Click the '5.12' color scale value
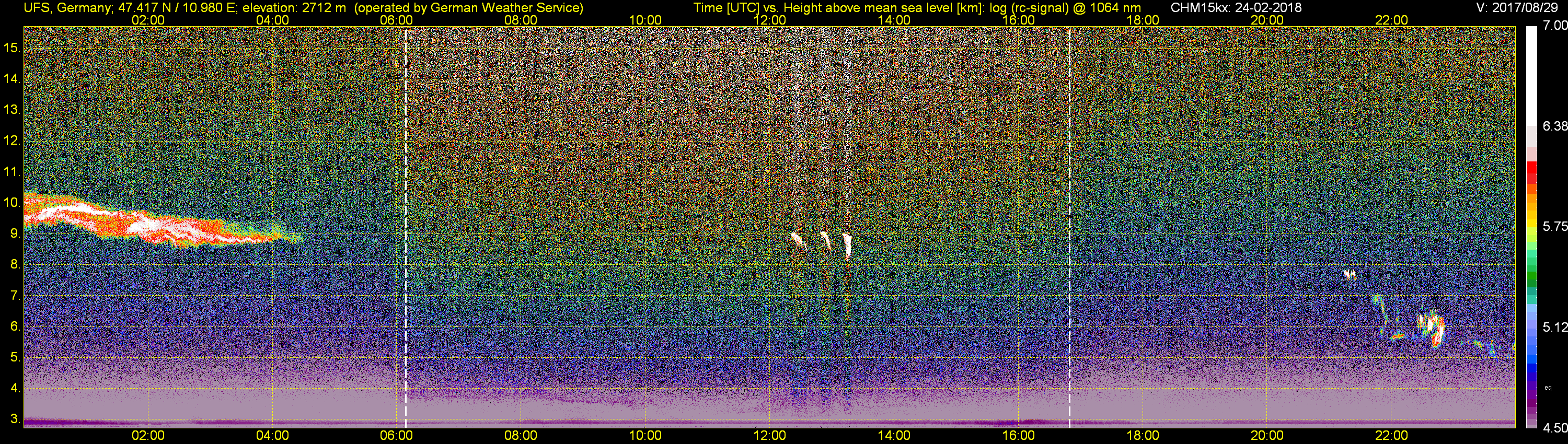This screenshot has width=1568, height=444. [1555, 327]
